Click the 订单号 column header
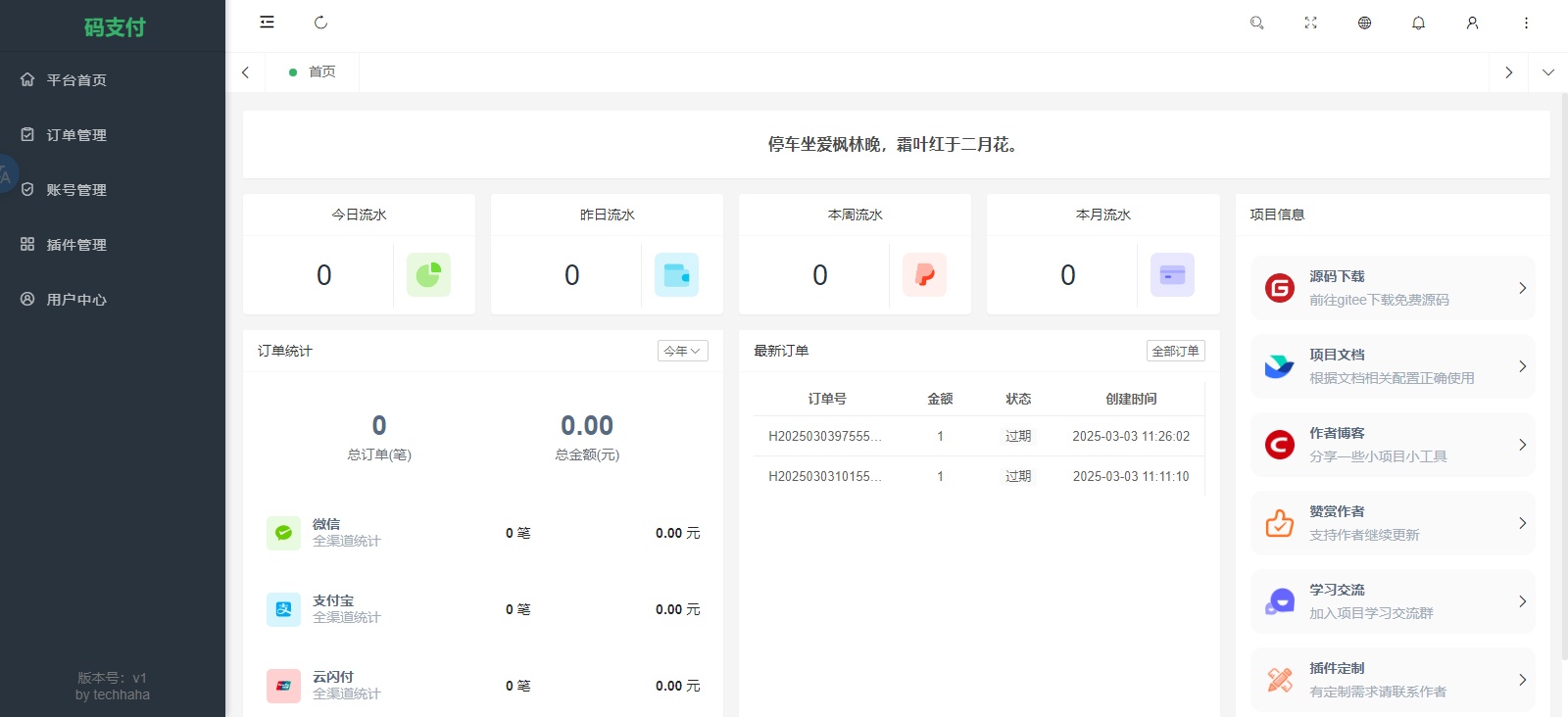1568x717 pixels. coord(827,399)
